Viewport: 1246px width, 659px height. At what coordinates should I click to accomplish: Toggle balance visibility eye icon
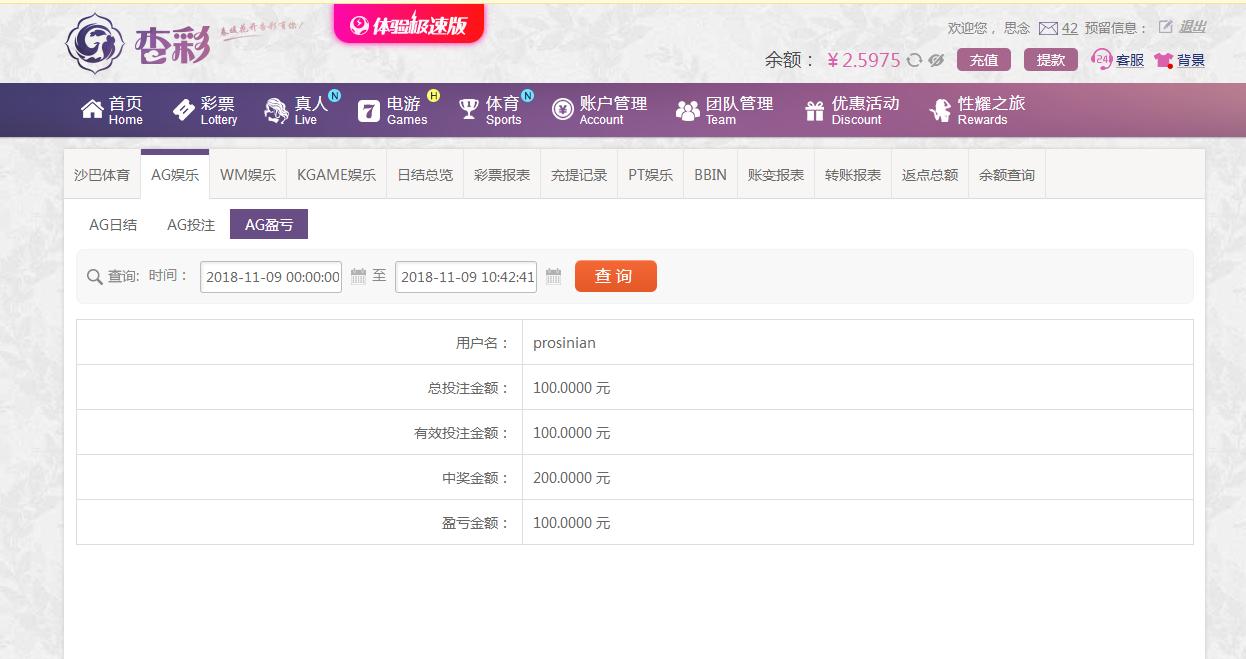936,60
